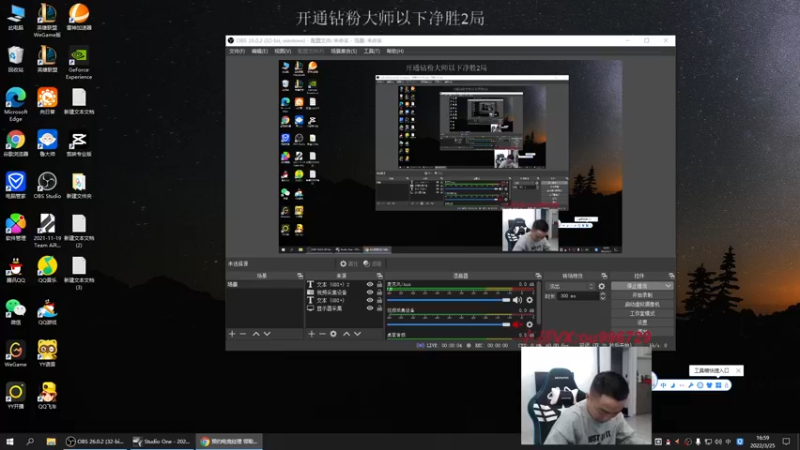Viewport: 800px width, 450px height.
Task: Select the 鲁大师 desktop icon
Action: click(47, 143)
